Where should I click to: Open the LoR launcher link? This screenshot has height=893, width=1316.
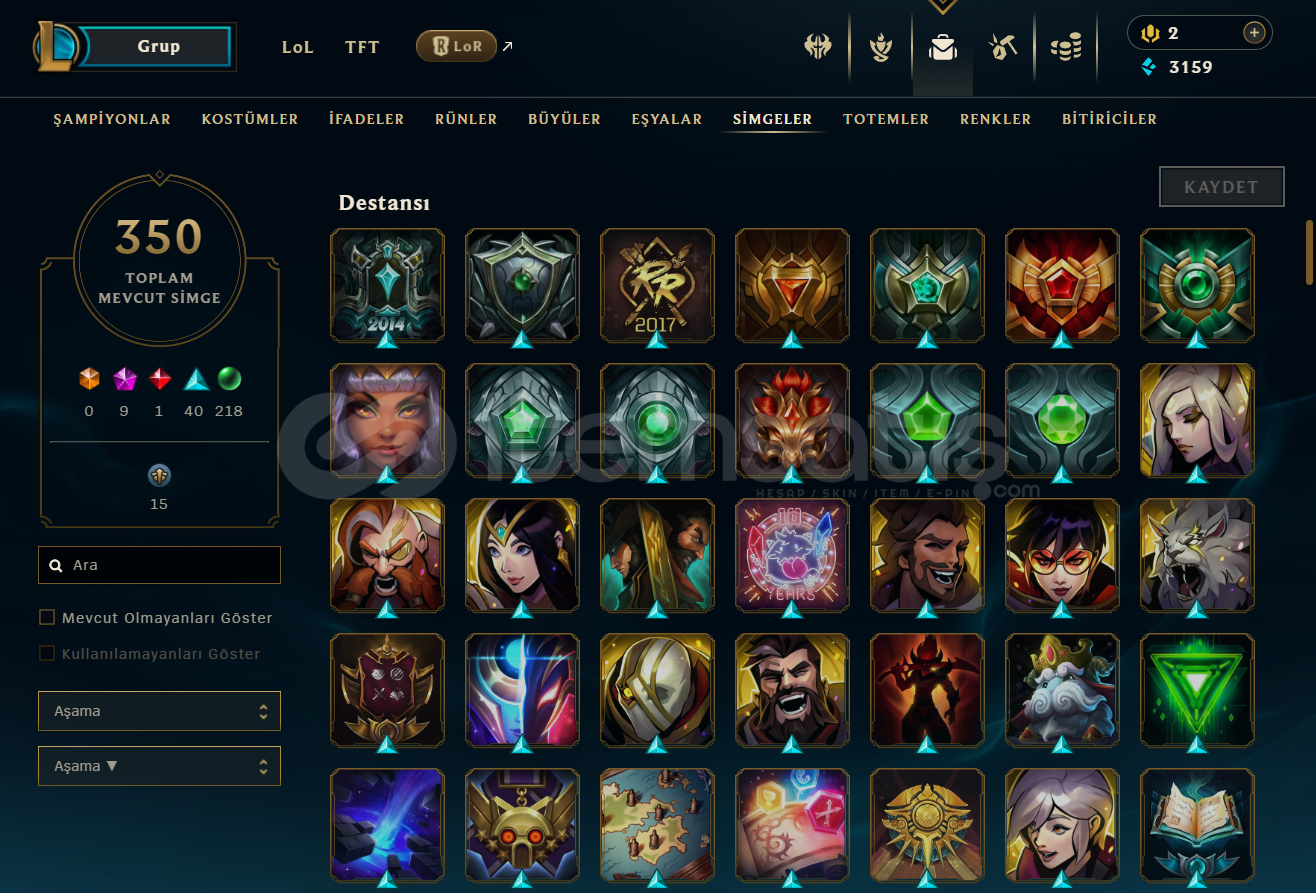click(x=456, y=46)
